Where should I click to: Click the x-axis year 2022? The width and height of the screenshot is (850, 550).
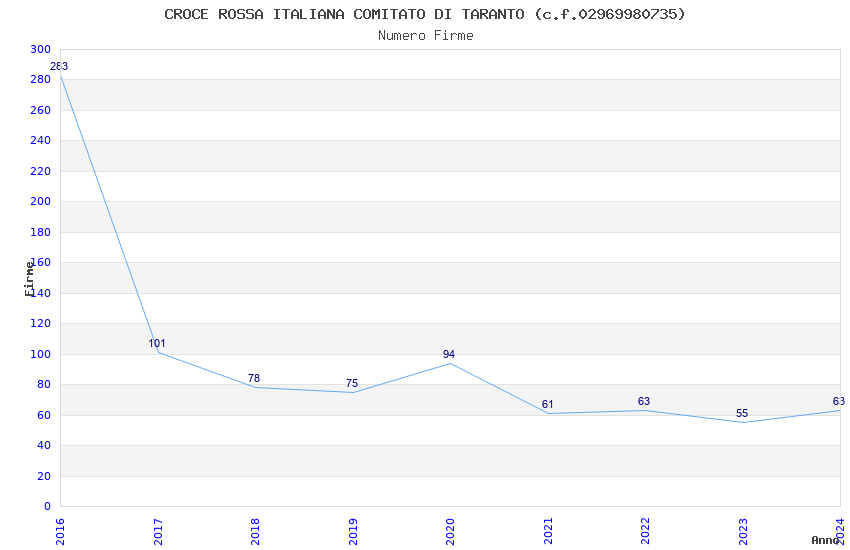[645, 532]
